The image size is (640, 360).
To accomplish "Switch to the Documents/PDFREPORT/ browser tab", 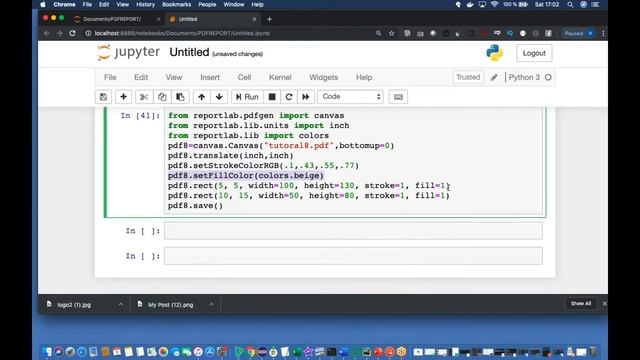I will pyautogui.click(x=112, y=19).
